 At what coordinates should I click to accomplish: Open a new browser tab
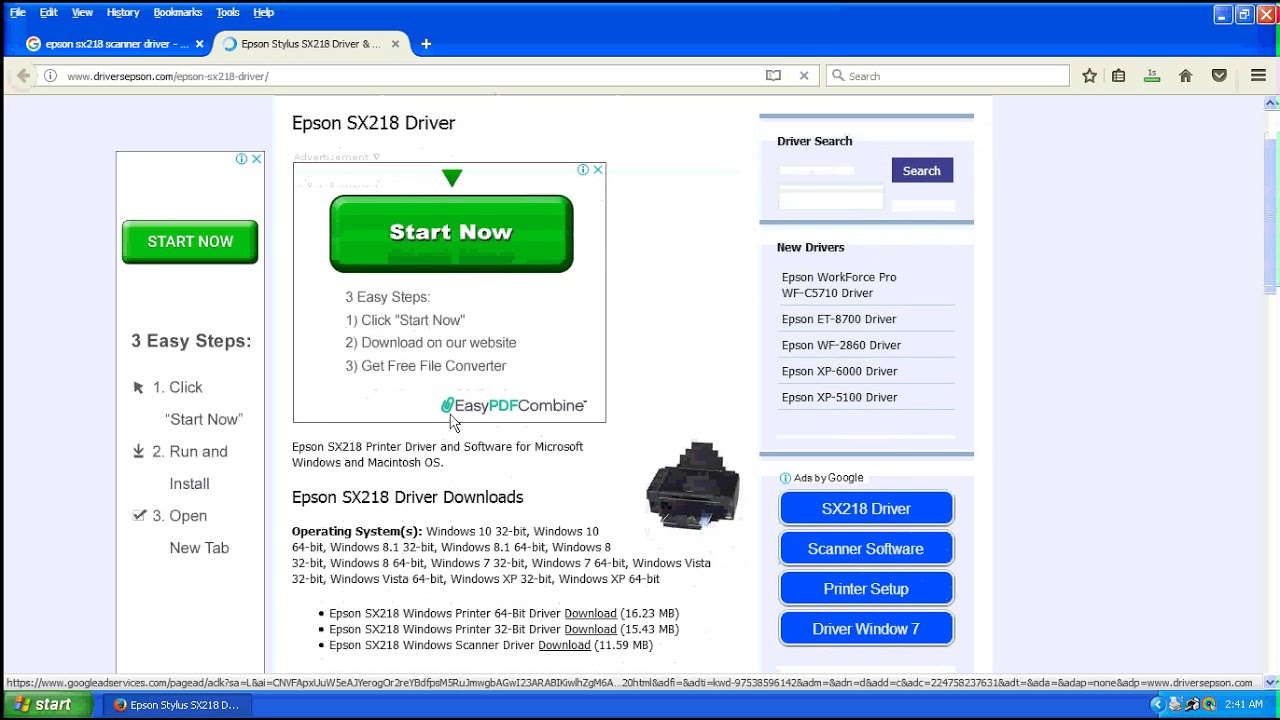pyautogui.click(x=426, y=44)
